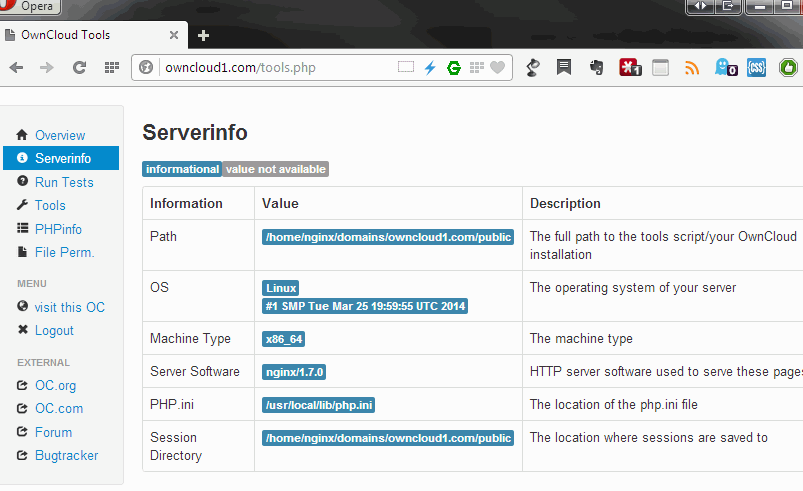Open the Evernote elephant extension
The image size is (803, 491).
(597, 68)
